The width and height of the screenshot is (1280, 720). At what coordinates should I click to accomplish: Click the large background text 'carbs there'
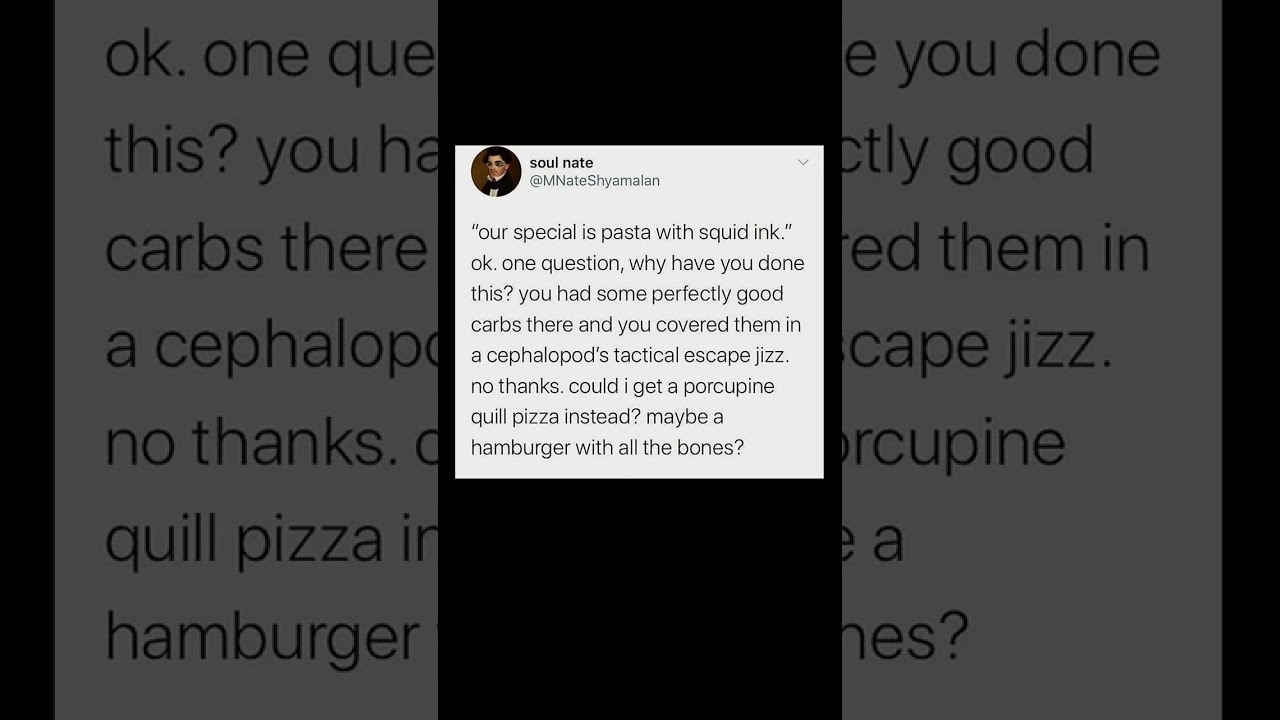tap(266, 249)
